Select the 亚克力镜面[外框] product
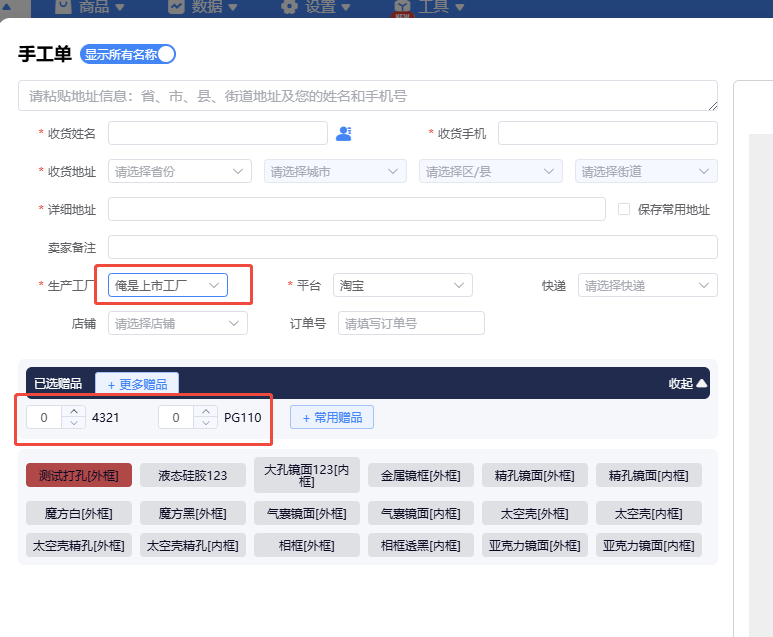Viewport: 773px width, 637px height. [534, 545]
